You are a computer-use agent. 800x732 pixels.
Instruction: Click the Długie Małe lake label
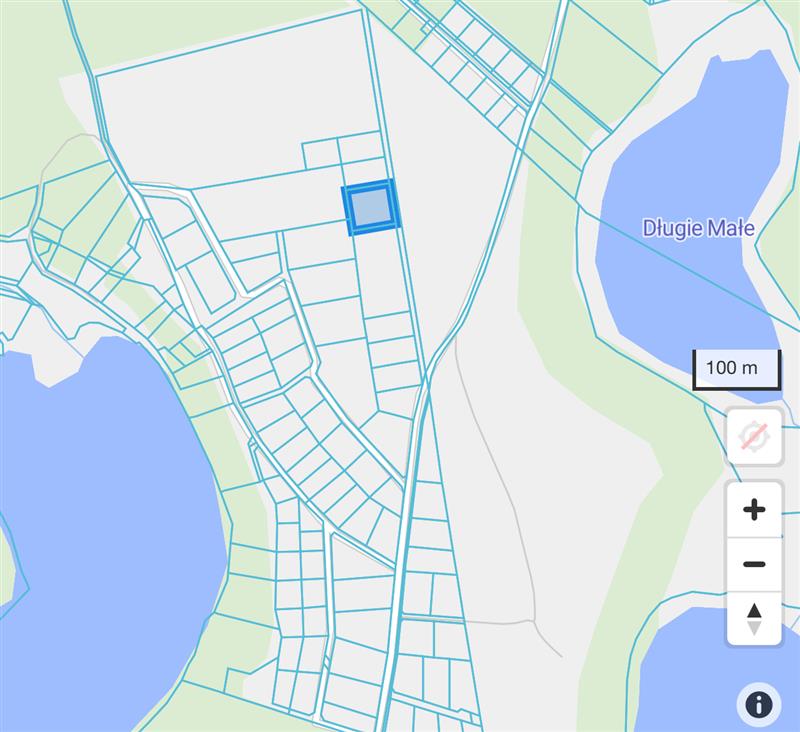click(x=698, y=229)
